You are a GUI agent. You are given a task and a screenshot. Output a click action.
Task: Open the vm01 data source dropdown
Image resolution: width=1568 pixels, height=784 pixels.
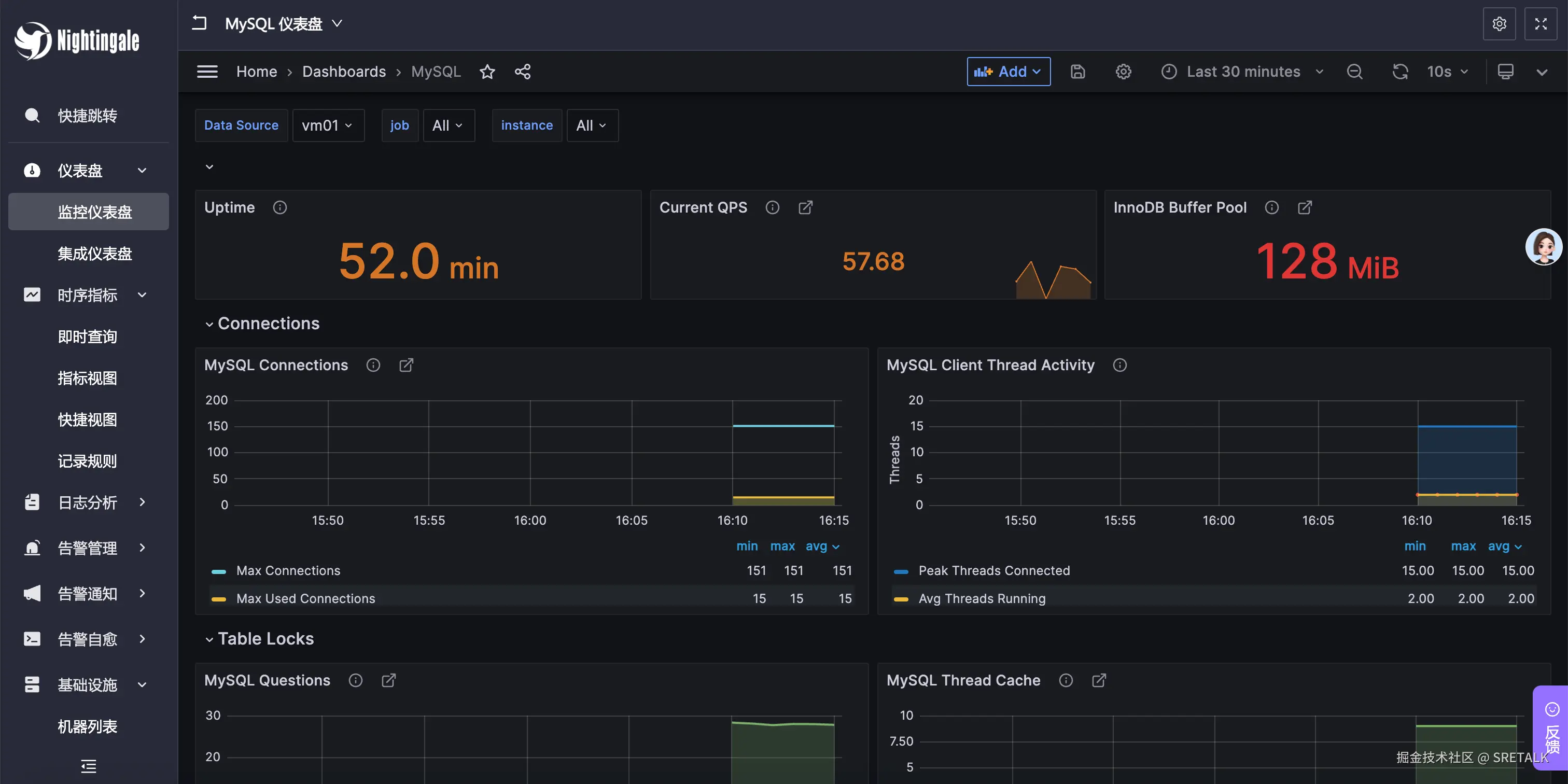[x=328, y=125]
